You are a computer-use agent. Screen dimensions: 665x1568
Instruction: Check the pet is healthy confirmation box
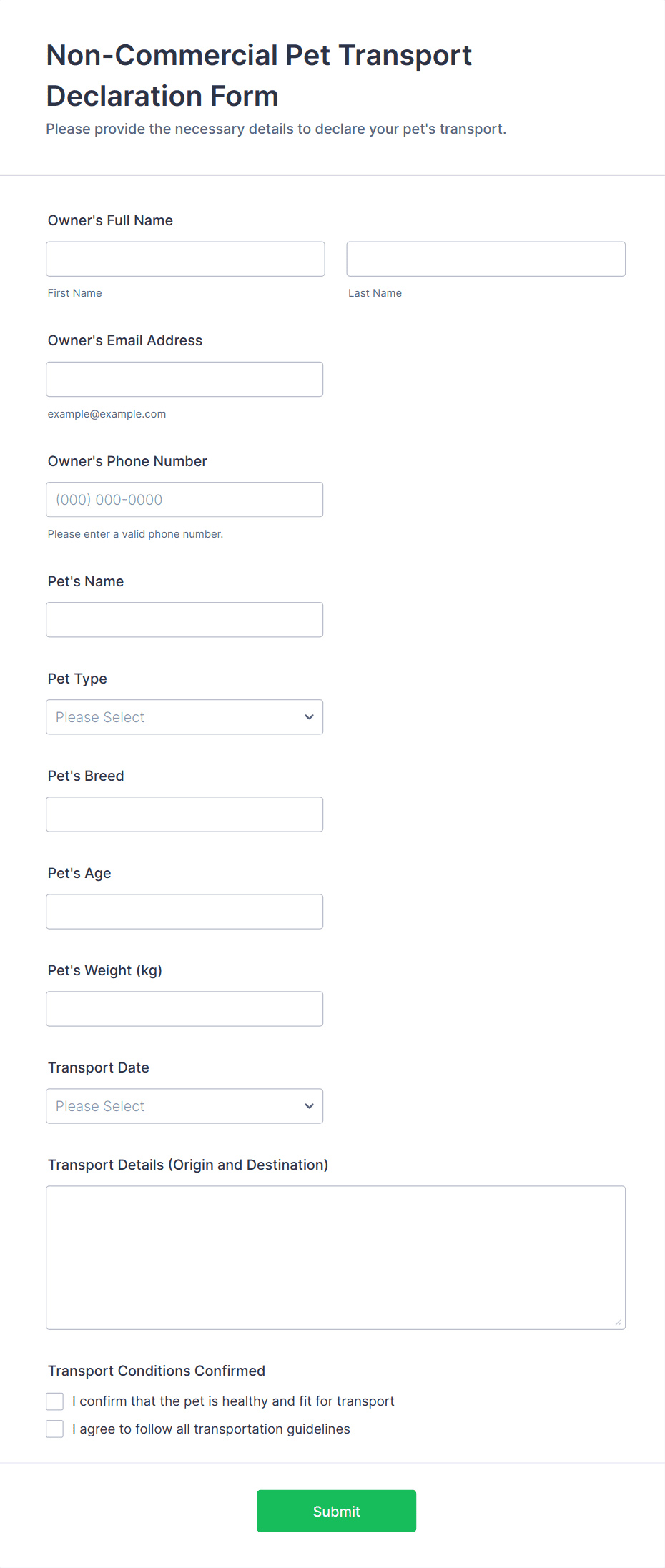55,1401
